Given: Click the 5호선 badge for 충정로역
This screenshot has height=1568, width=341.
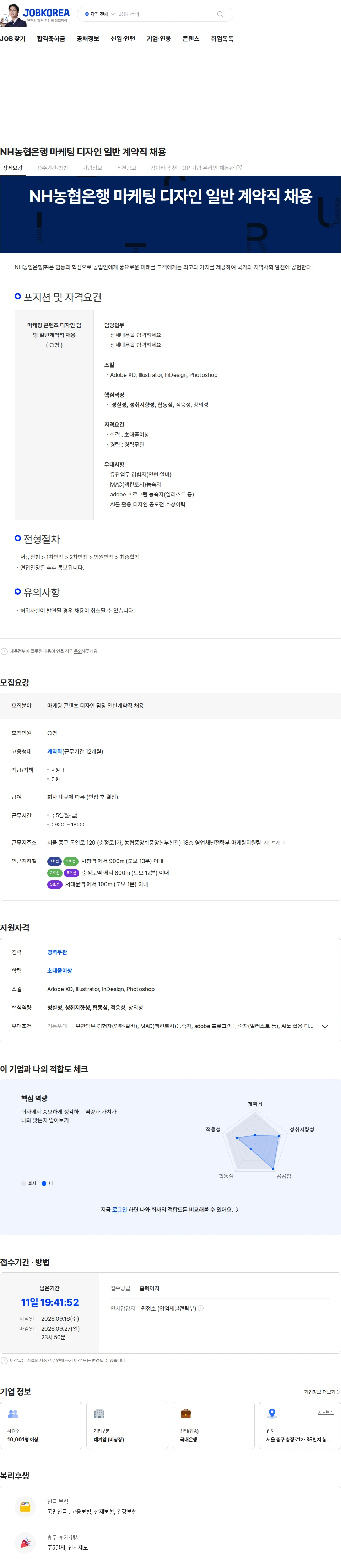Looking at the screenshot, I should click(x=71, y=873).
